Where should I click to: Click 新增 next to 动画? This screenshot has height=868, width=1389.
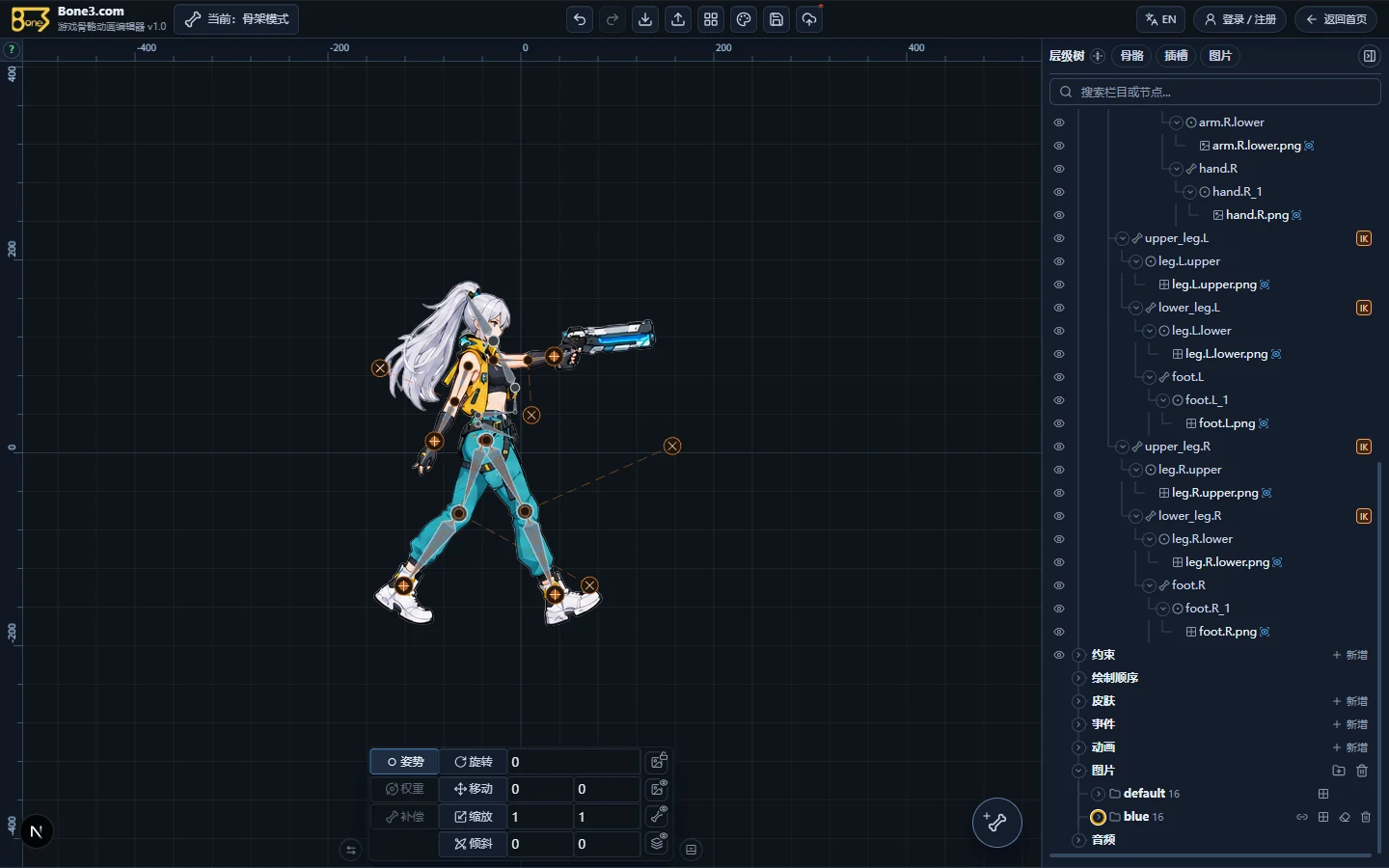tap(1350, 747)
